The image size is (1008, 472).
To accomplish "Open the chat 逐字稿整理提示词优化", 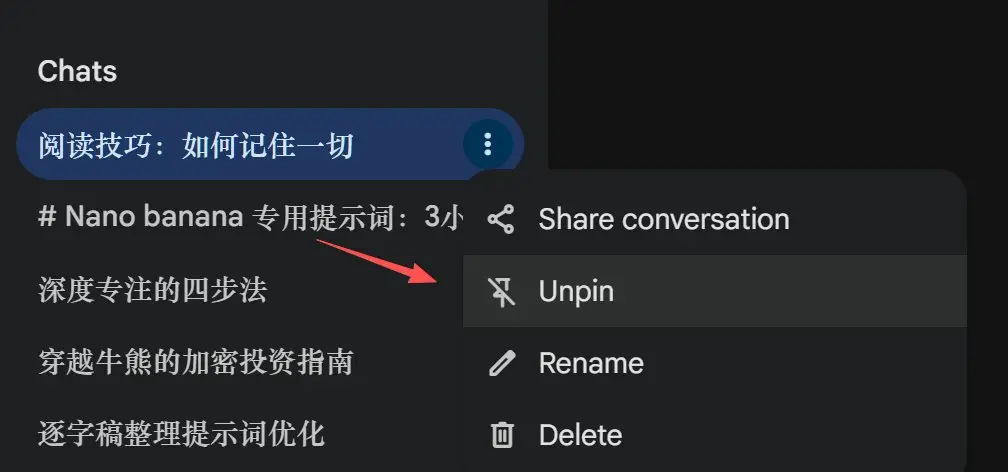I will [x=181, y=435].
